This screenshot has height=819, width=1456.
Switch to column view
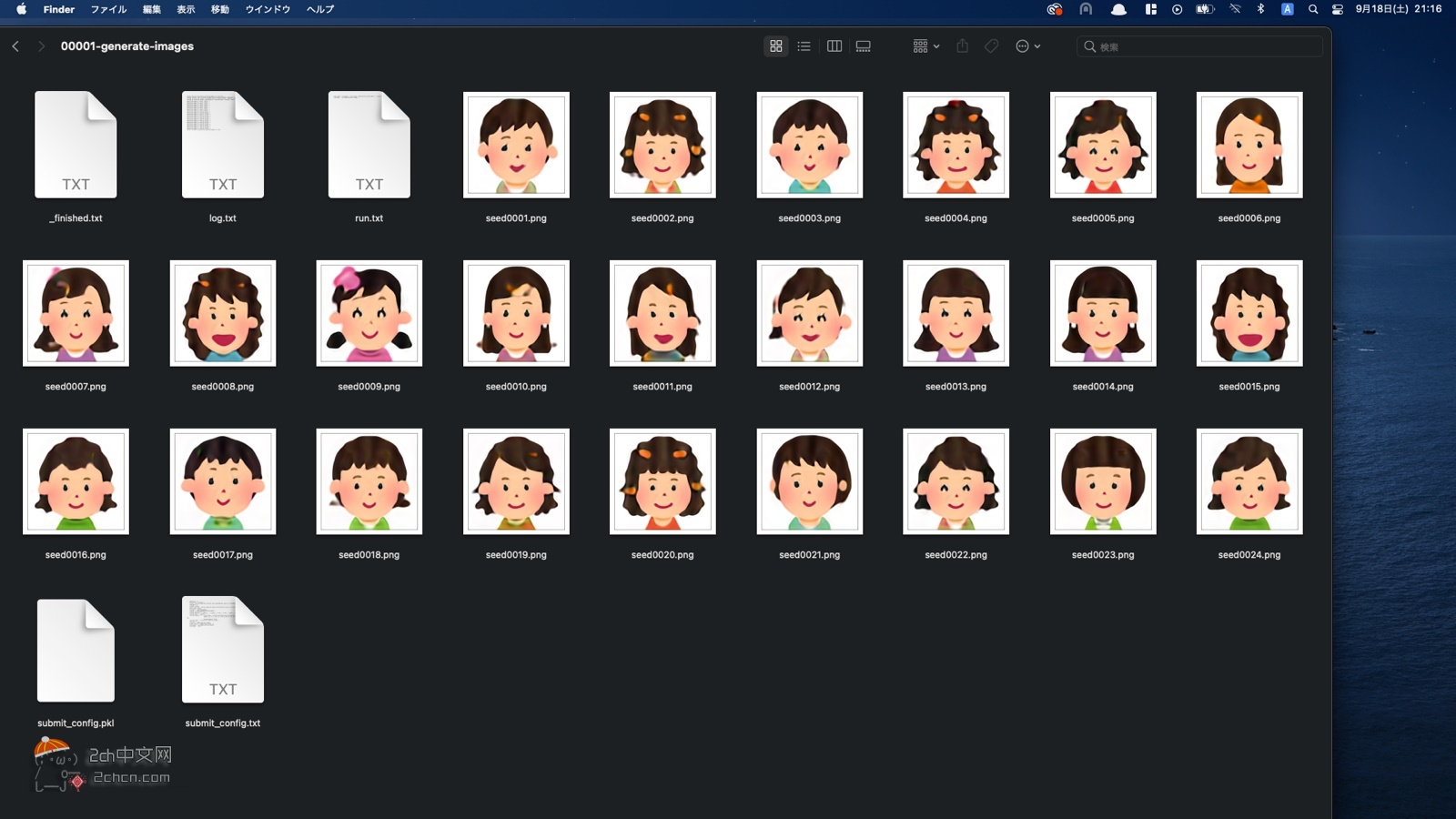coord(834,46)
